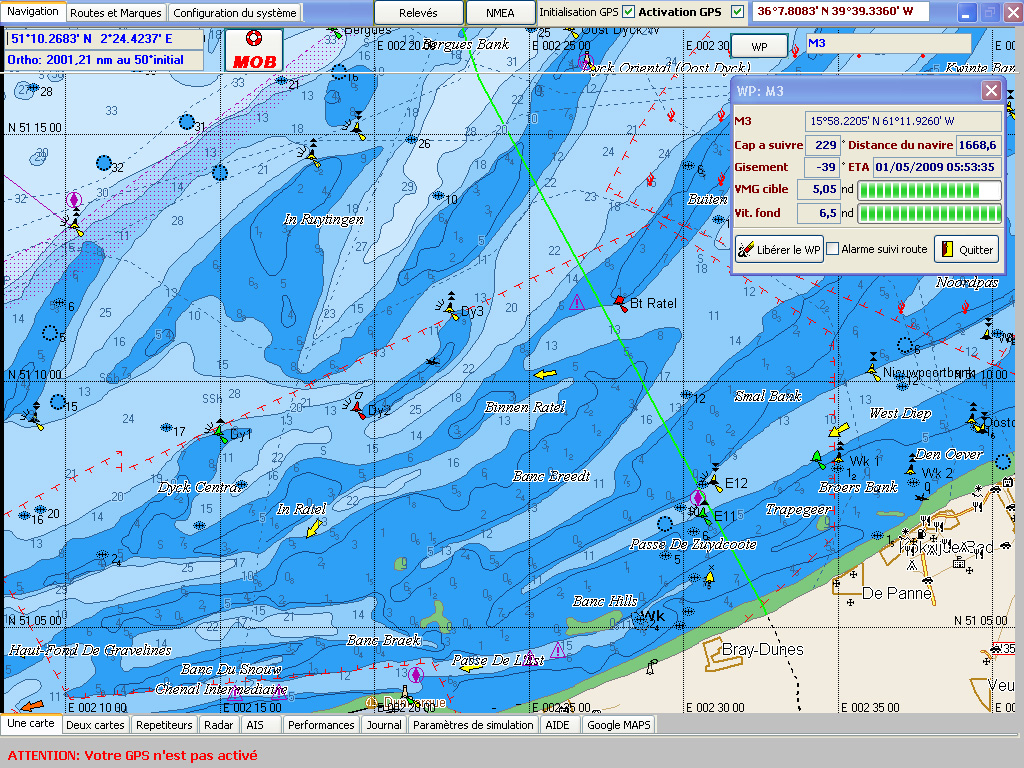Click the Vit. fond value 6,5
The width and height of the screenshot is (1024, 768).
pyautogui.click(x=819, y=213)
